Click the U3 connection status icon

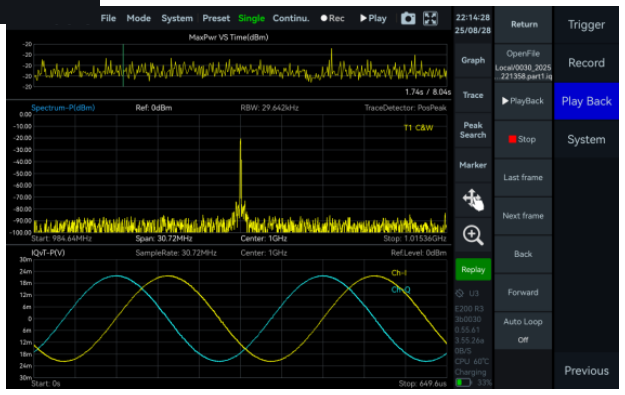460,293
